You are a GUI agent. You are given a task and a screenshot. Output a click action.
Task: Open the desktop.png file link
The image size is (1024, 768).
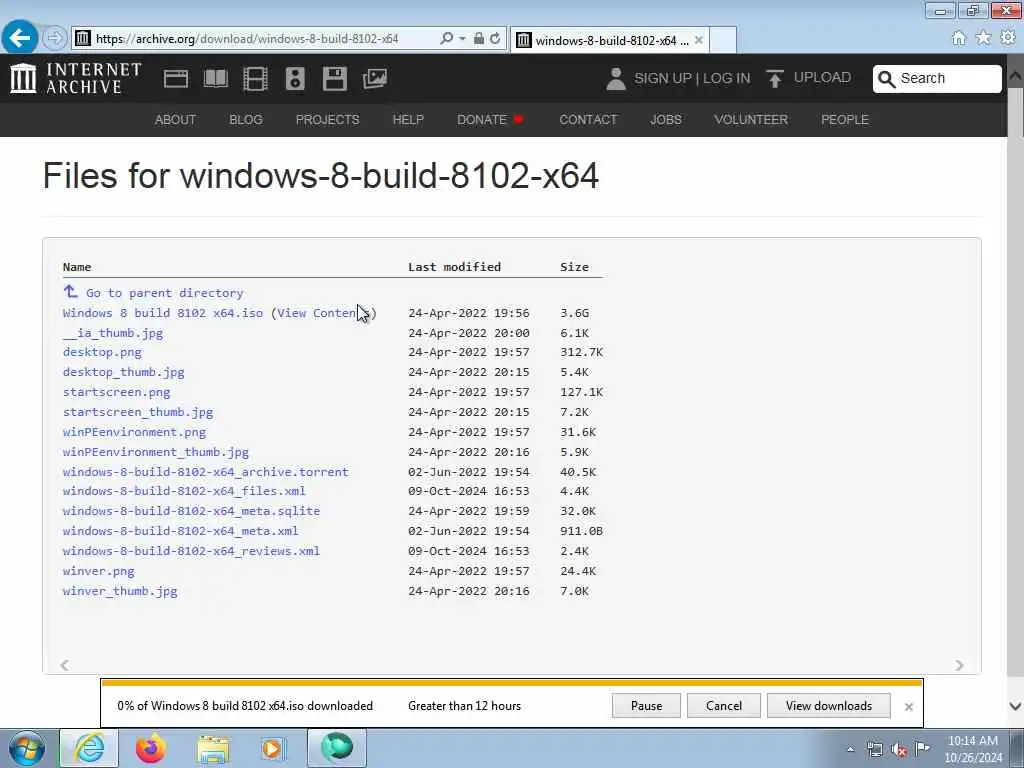[102, 352]
